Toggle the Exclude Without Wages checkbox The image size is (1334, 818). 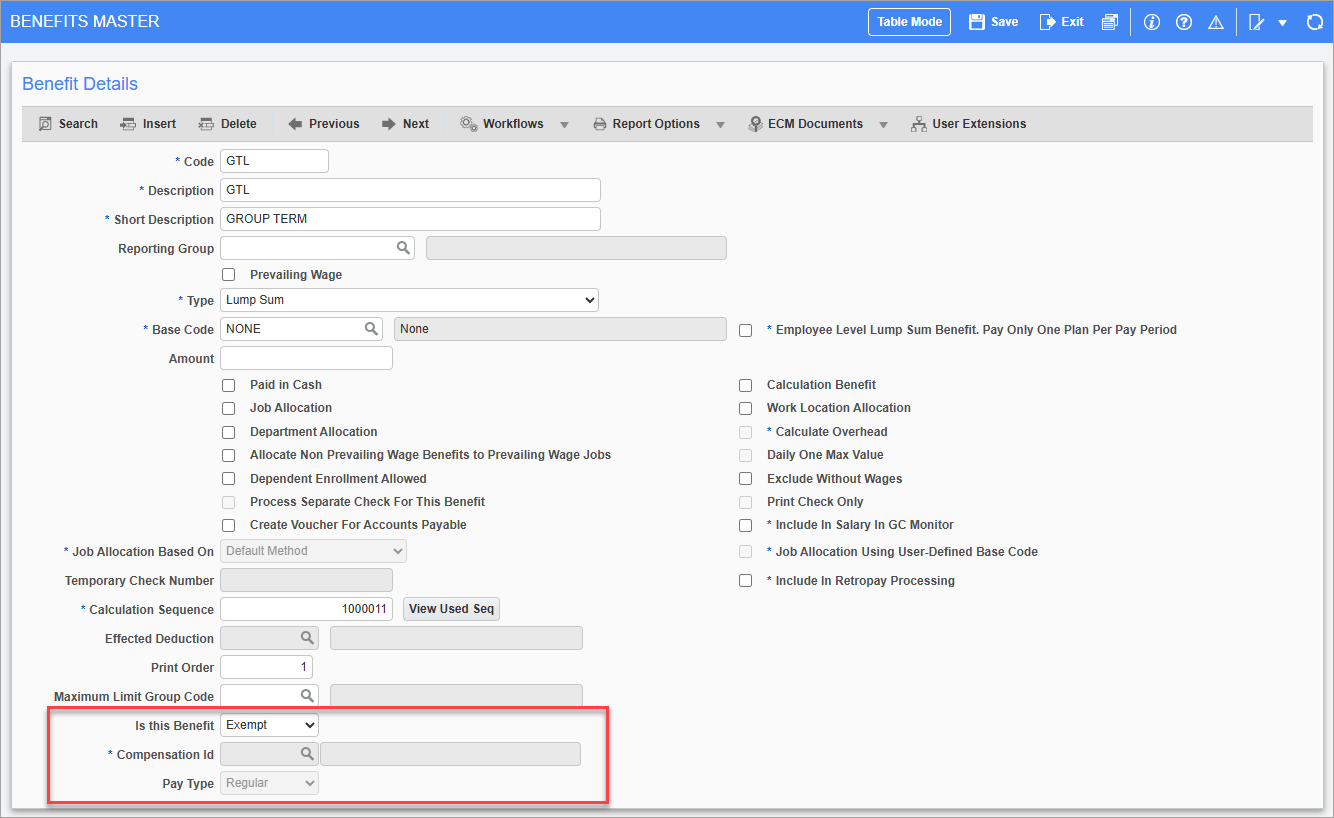point(745,479)
